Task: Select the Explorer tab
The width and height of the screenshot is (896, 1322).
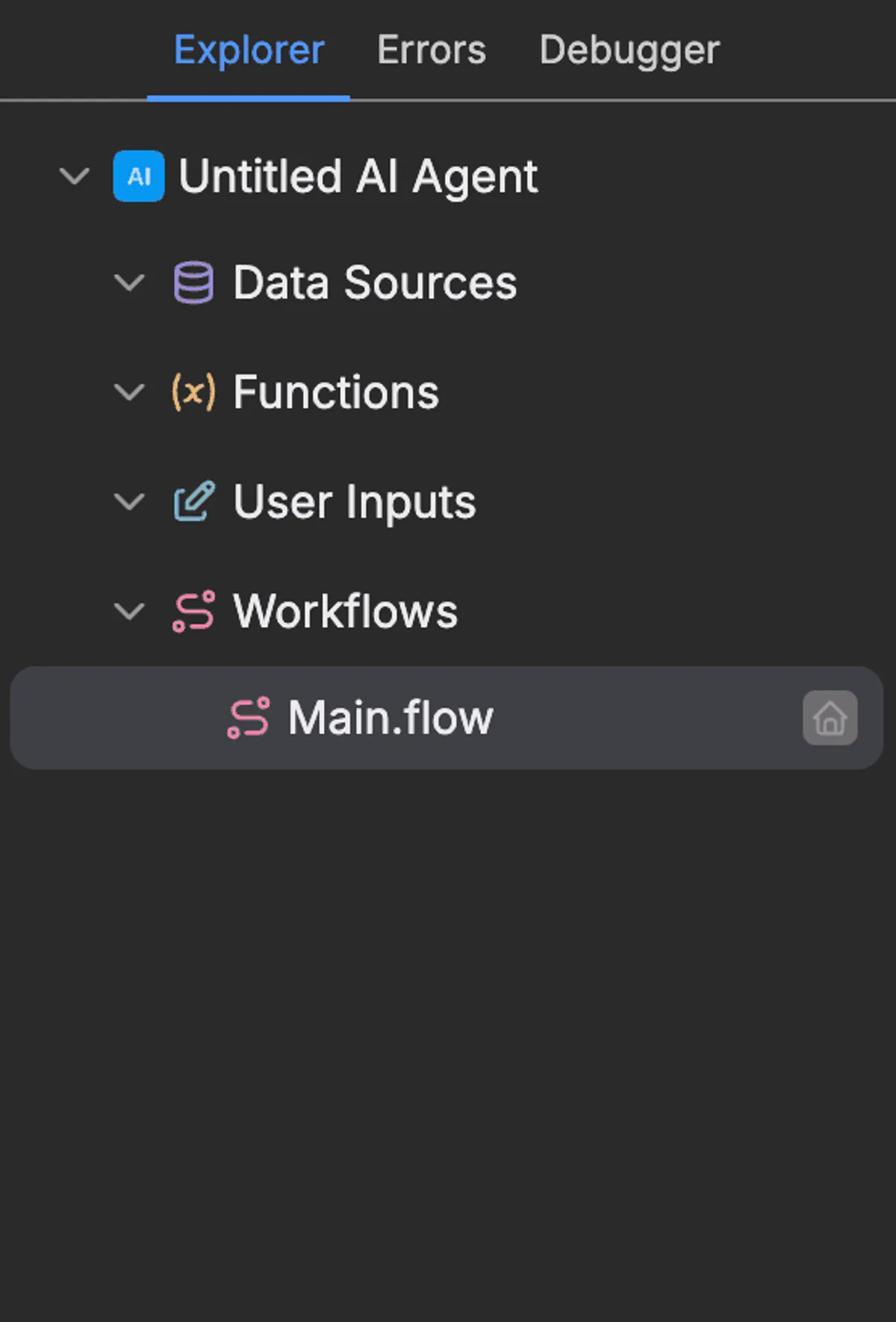Action: (x=249, y=50)
